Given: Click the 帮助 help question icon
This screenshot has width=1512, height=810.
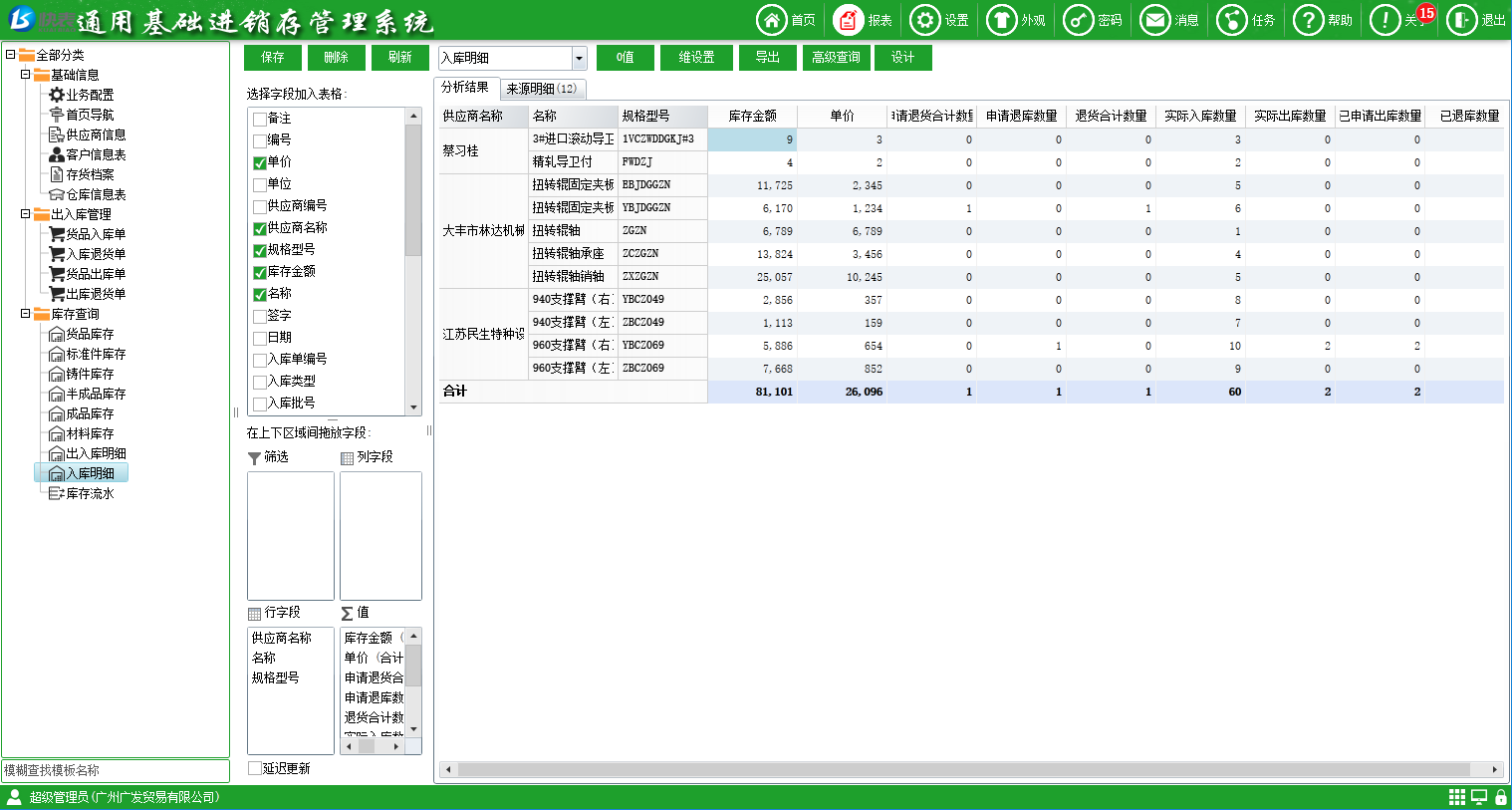Looking at the screenshot, I should click(1309, 20).
